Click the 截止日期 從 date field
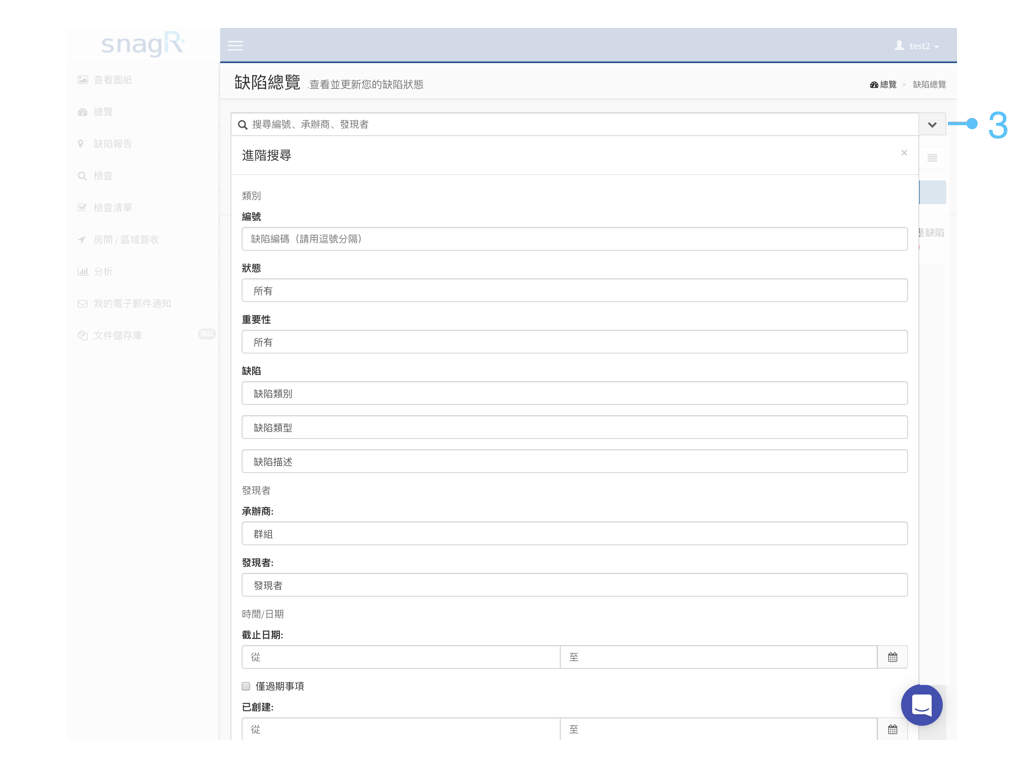1024x768 pixels. pyautogui.click(x=401, y=658)
